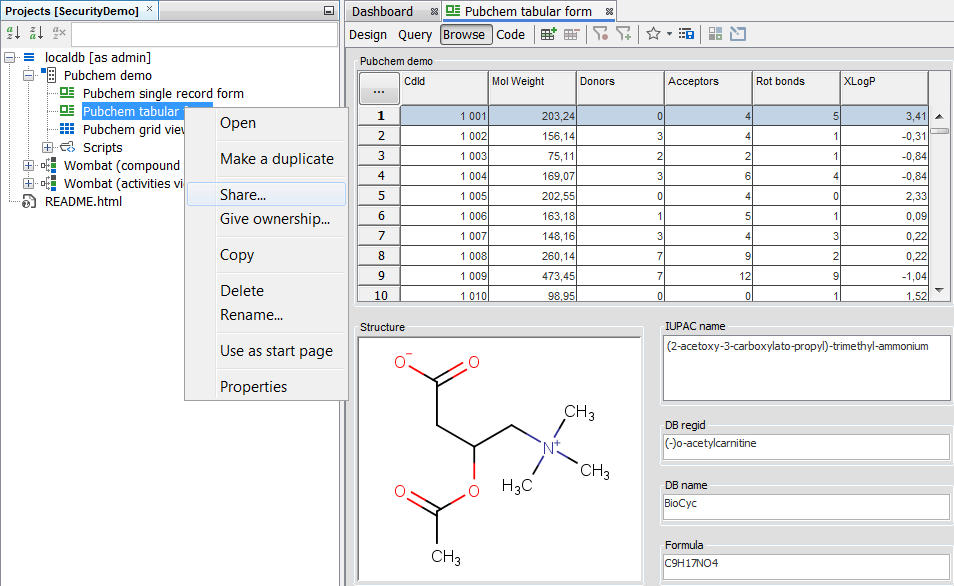Click the add row icon in toolbar
This screenshot has height=586, width=954.
[x=548, y=34]
